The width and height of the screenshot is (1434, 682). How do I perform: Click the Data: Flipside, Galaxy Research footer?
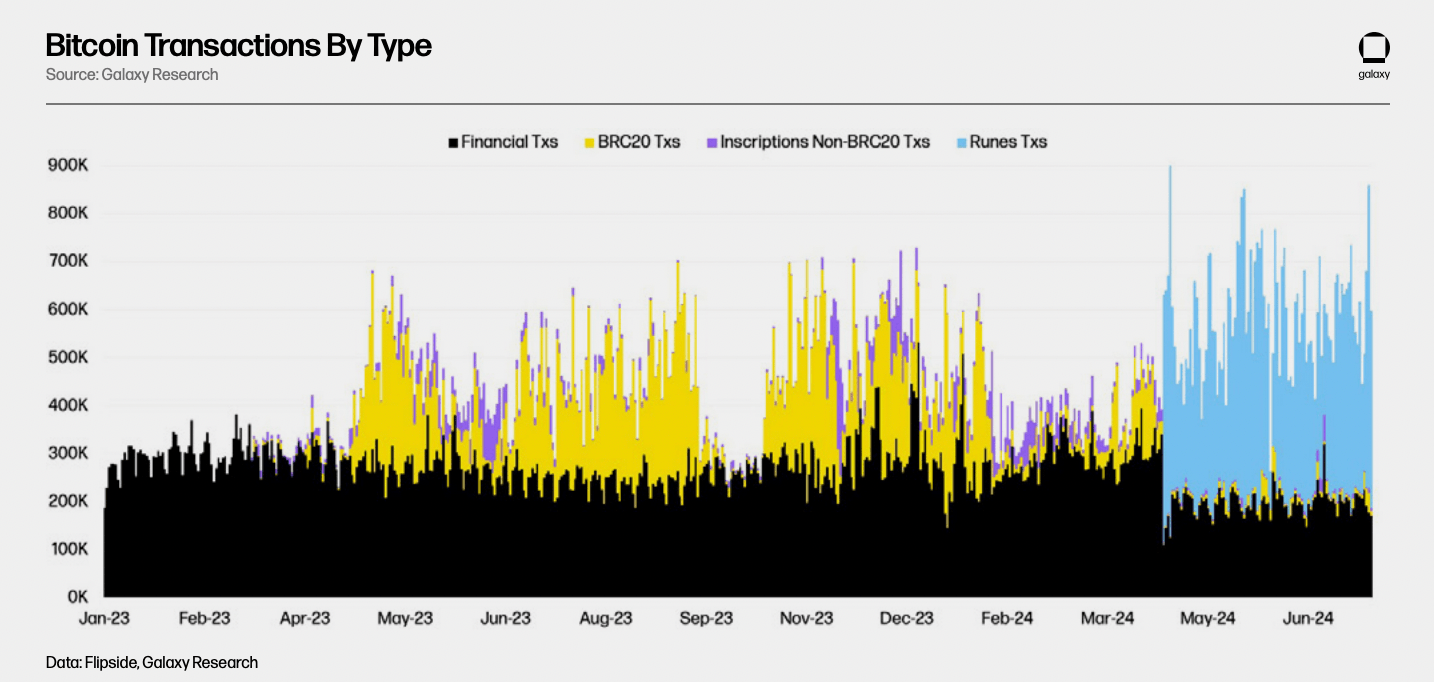152,662
